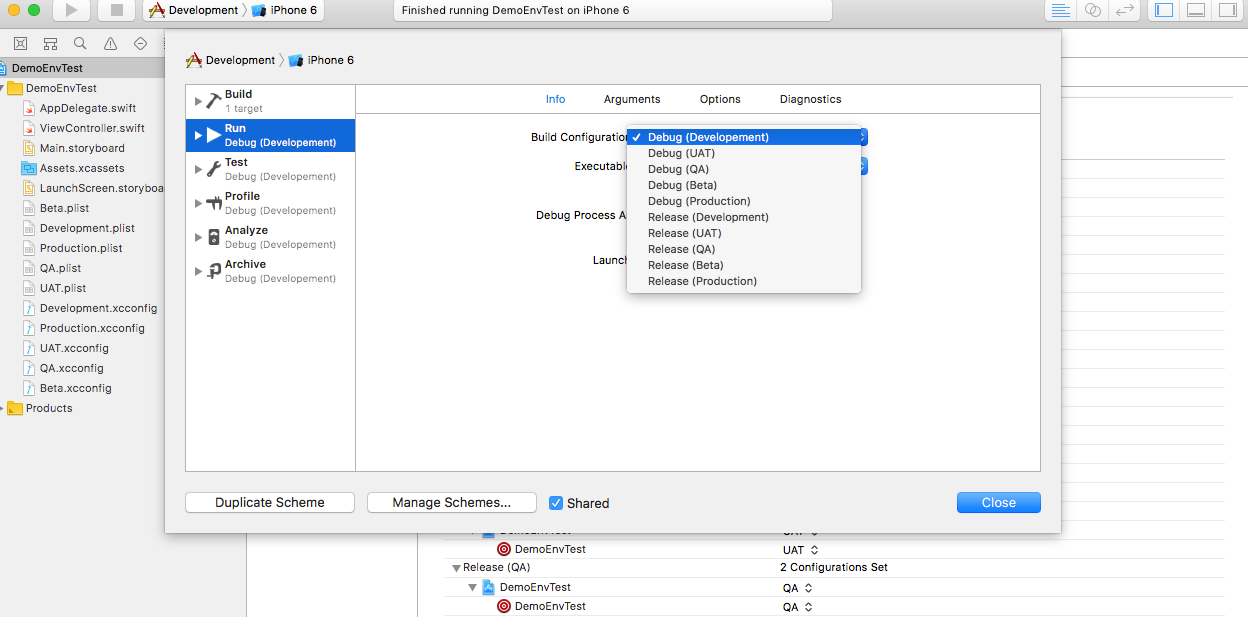Expand the Test action disclosure triangle
The width and height of the screenshot is (1248, 617).
198,169
